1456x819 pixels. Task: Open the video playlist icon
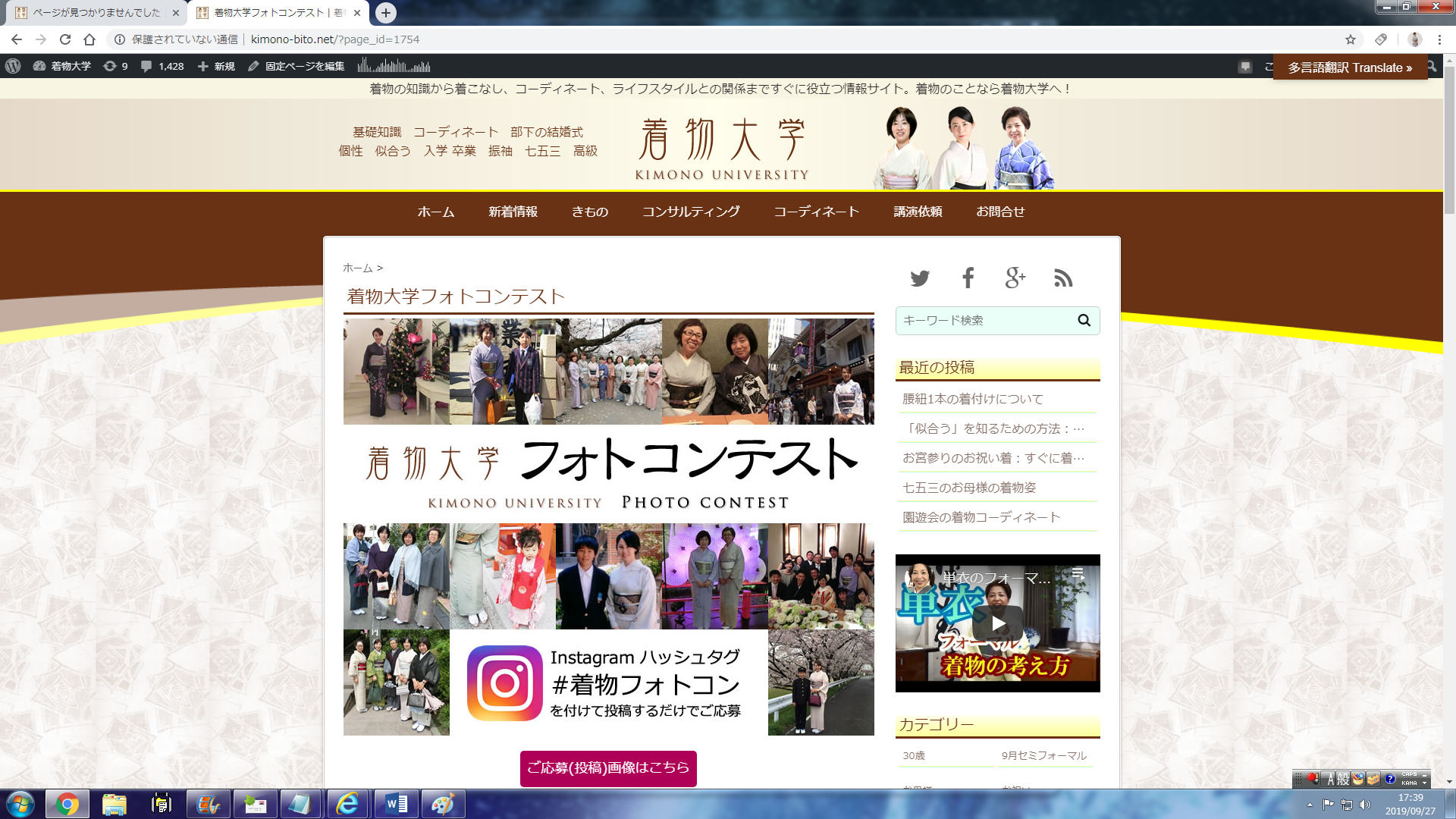coord(1078,574)
